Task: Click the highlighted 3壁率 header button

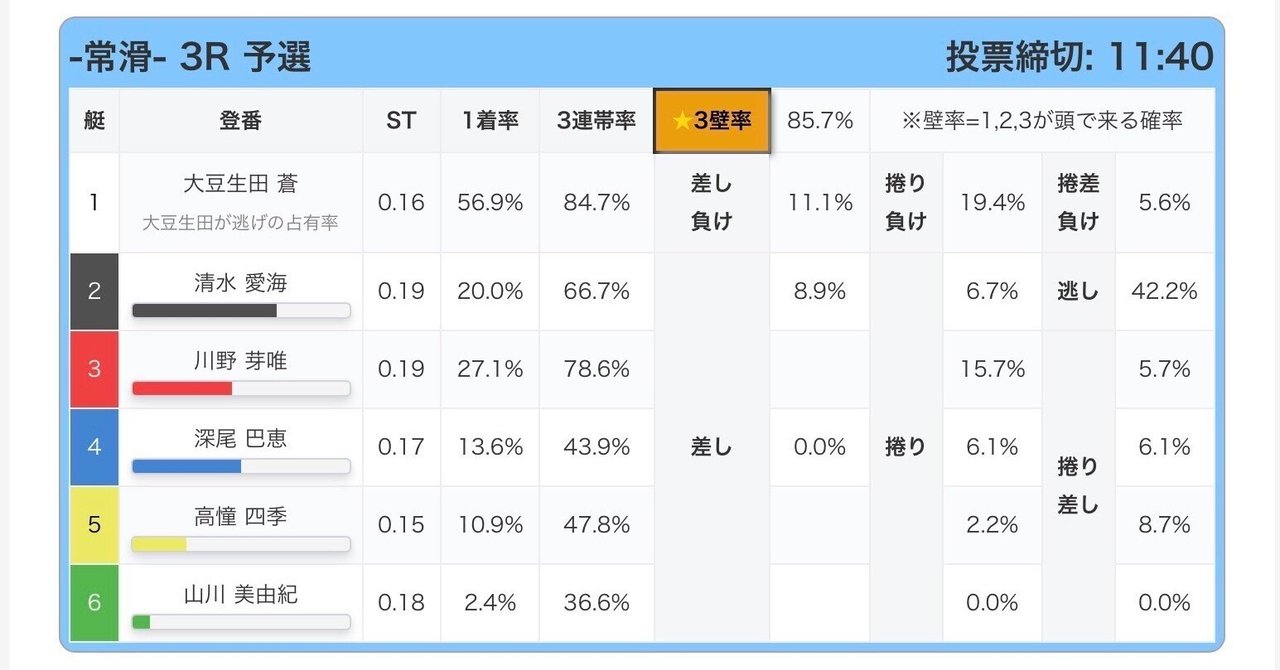Action: tap(712, 121)
